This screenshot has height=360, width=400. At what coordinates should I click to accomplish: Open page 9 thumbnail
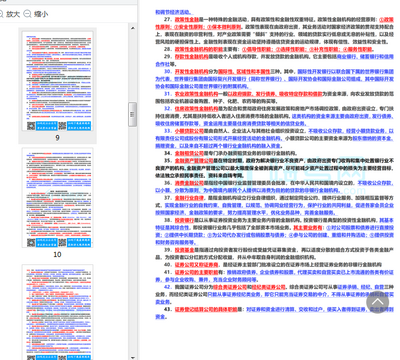[x=57, y=81]
